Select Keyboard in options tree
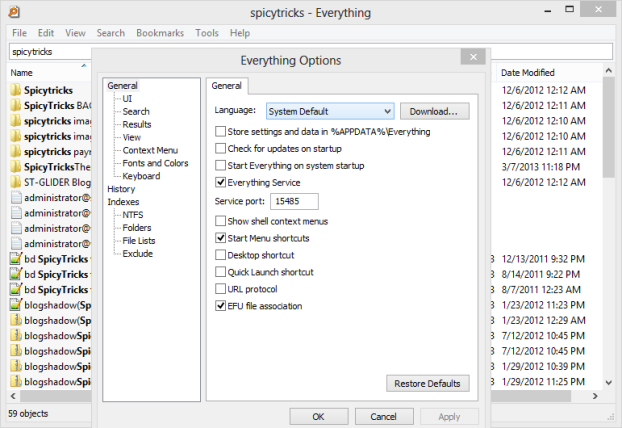Viewport: 622px width, 428px height. click(141, 176)
